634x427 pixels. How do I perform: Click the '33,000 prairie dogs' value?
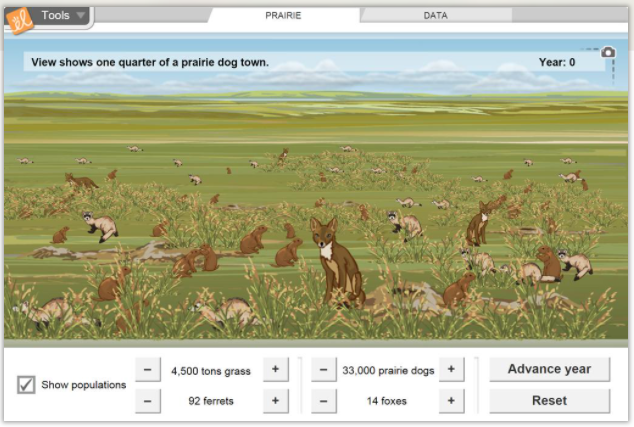point(388,371)
